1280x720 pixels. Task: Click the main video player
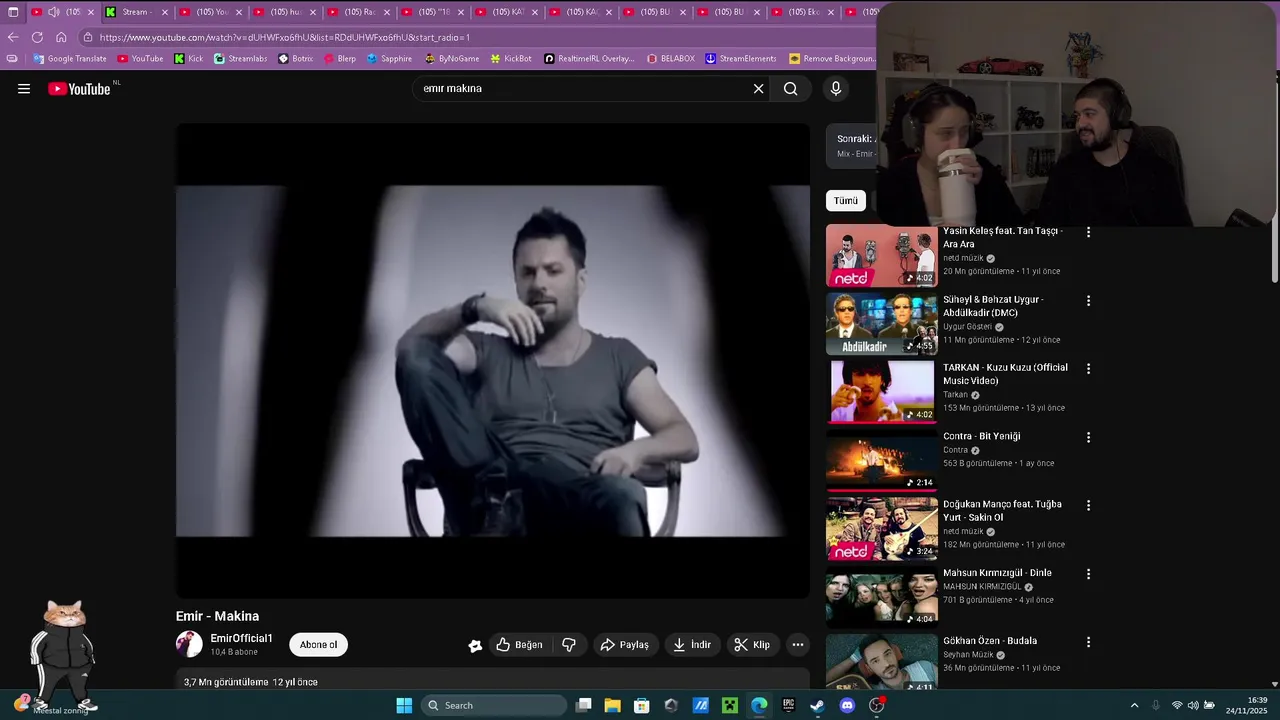coord(493,361)
